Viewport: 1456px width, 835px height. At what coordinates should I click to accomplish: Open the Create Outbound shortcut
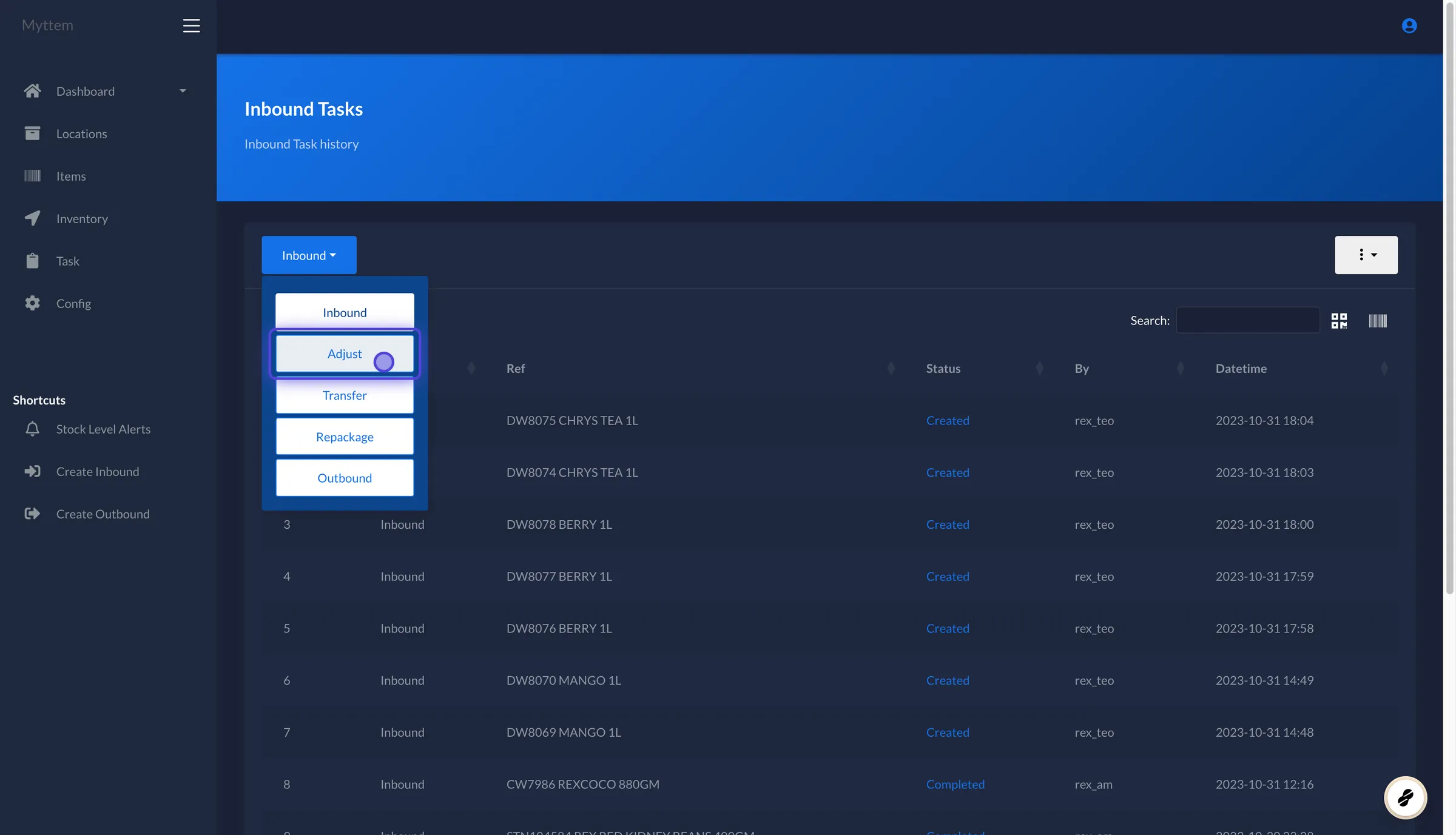coord(103,514)
